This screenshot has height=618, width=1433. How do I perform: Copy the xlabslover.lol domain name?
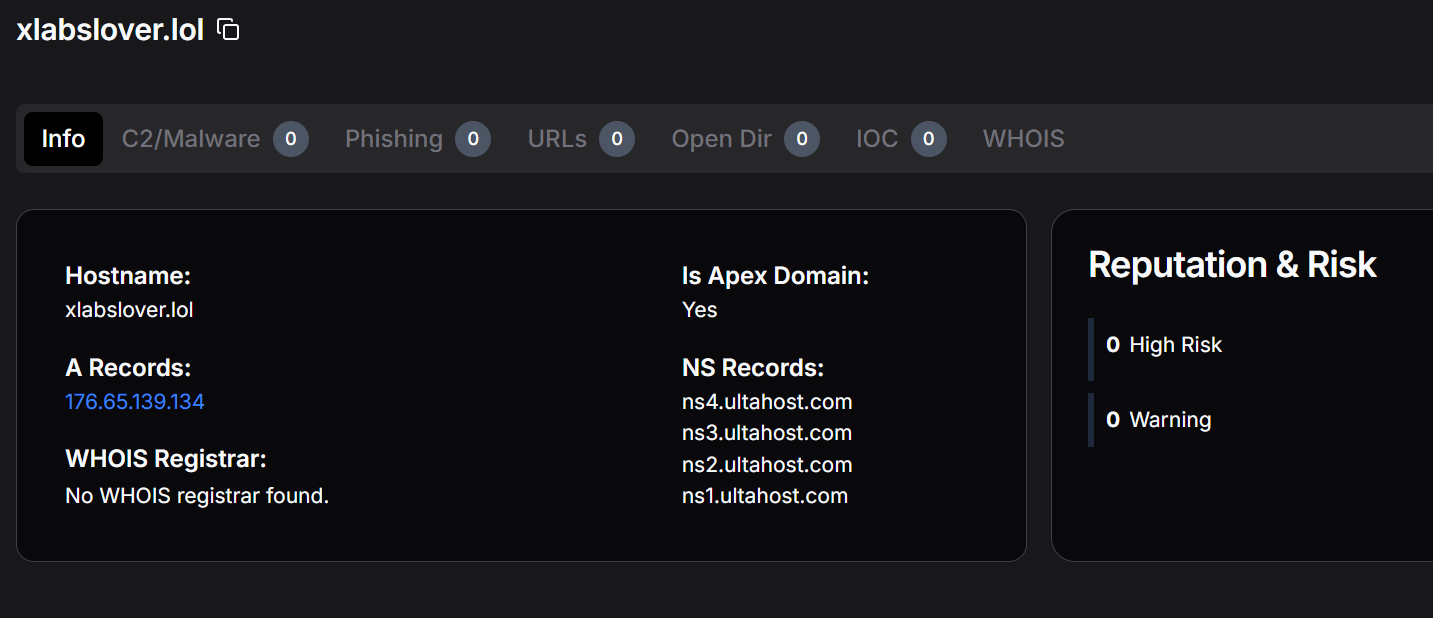228,30
